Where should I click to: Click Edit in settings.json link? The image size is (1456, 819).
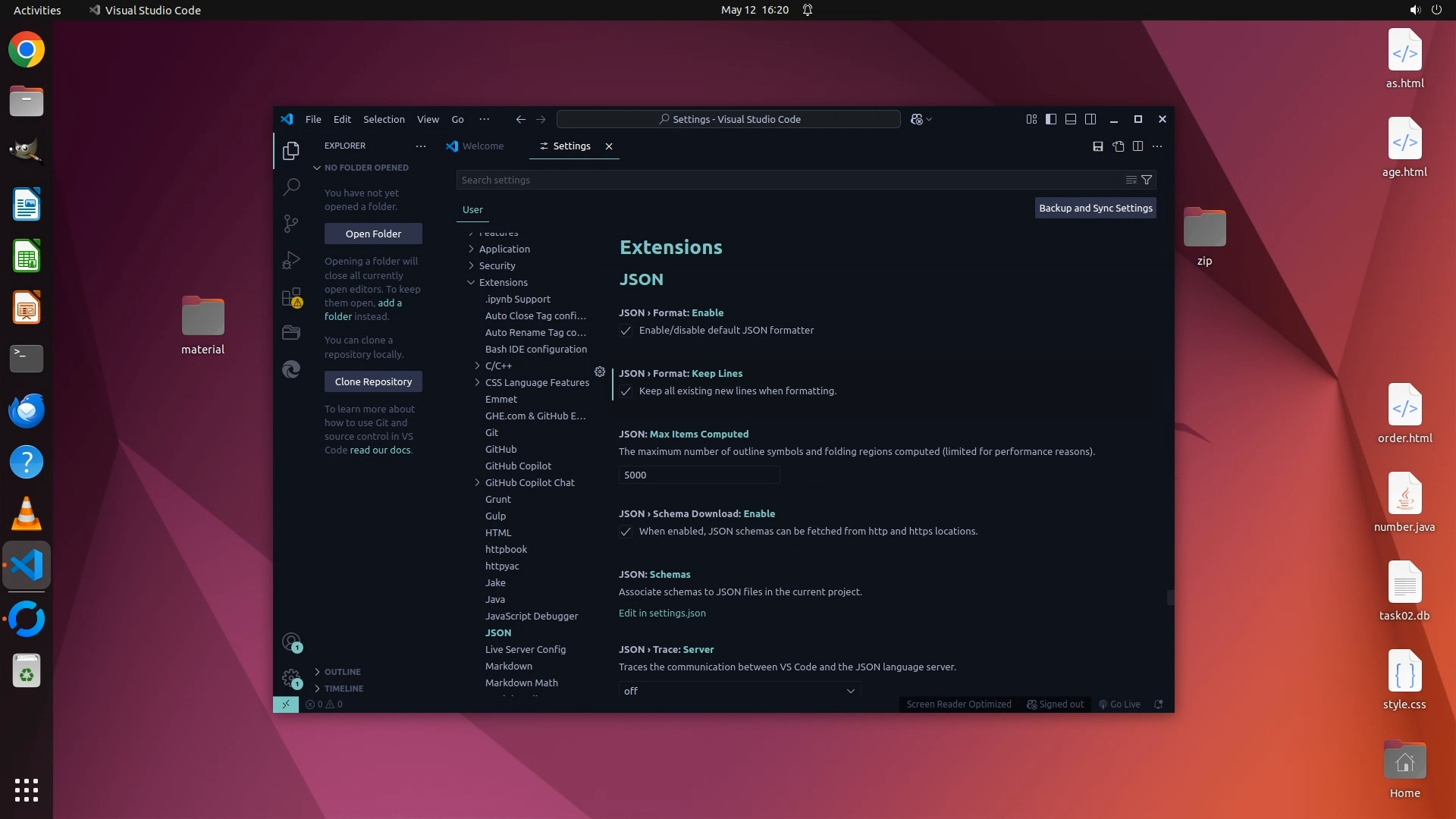[x=662, y=613]
